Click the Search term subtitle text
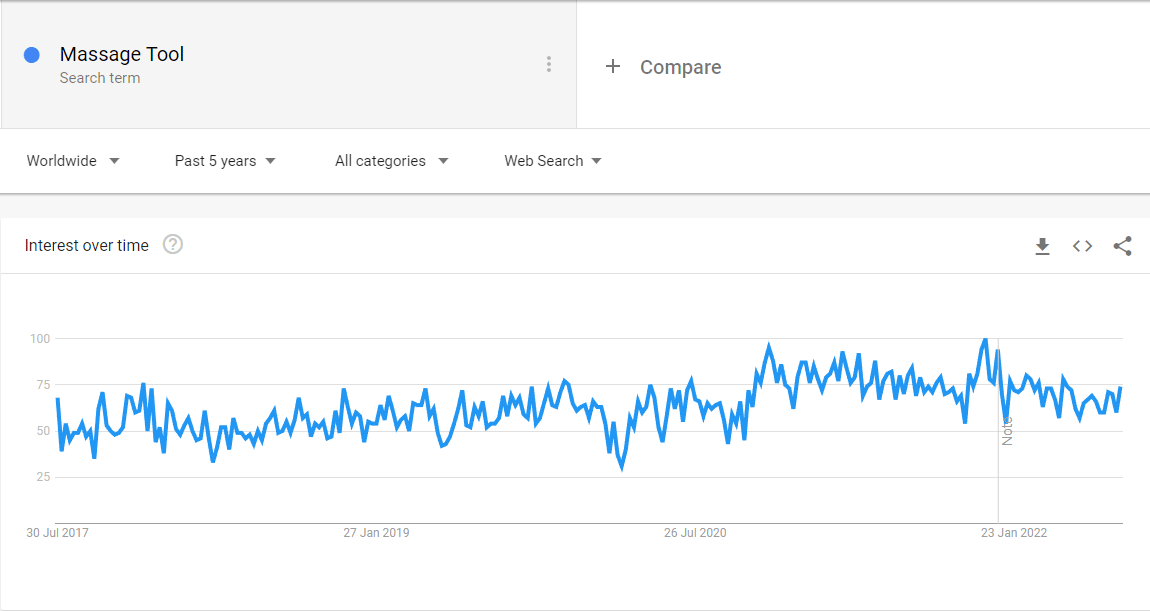Screen dimensions: 1150x611 pos(100,78)
